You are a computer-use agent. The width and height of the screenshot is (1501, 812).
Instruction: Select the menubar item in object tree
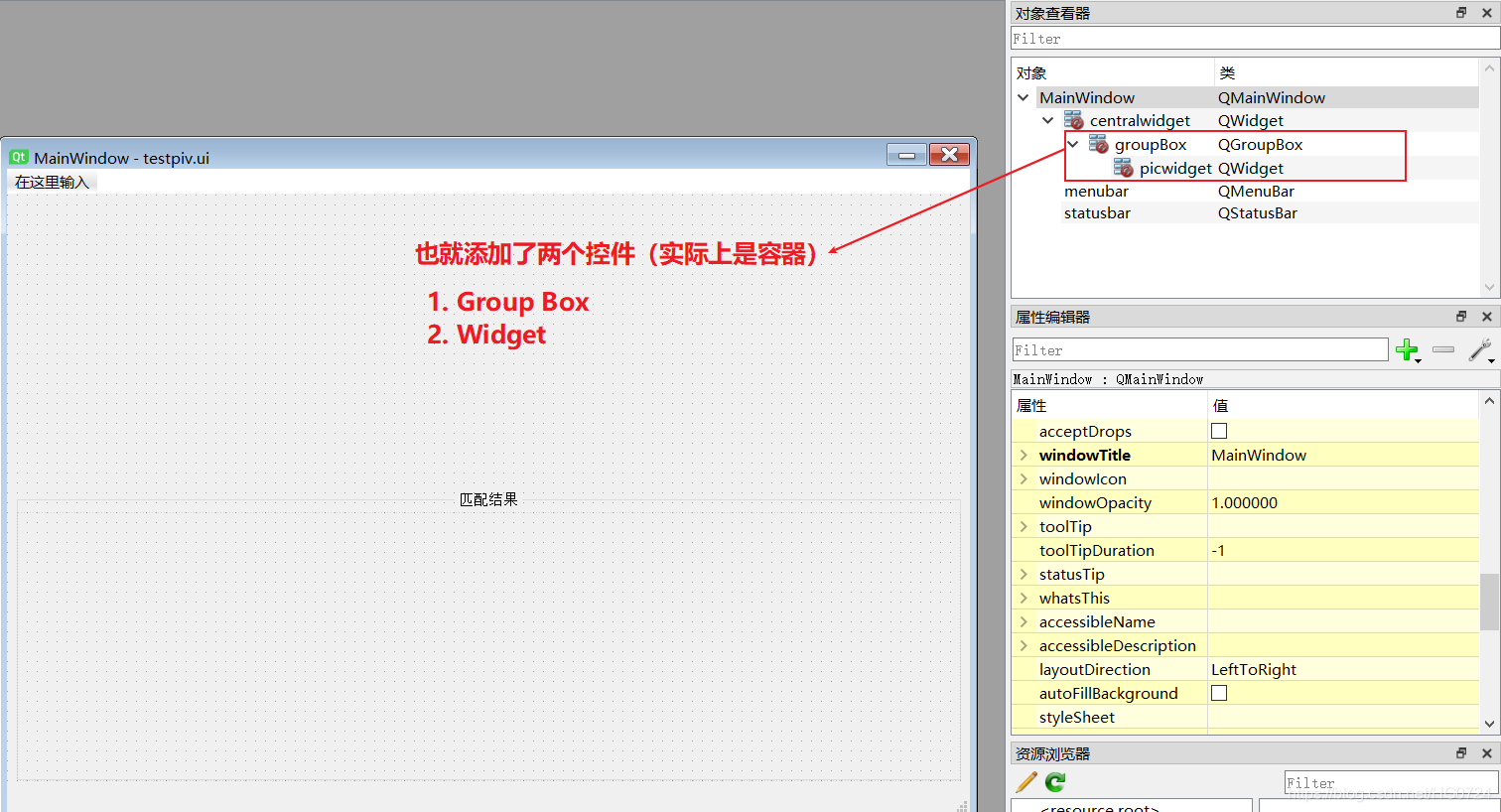tap(1096, 191)
